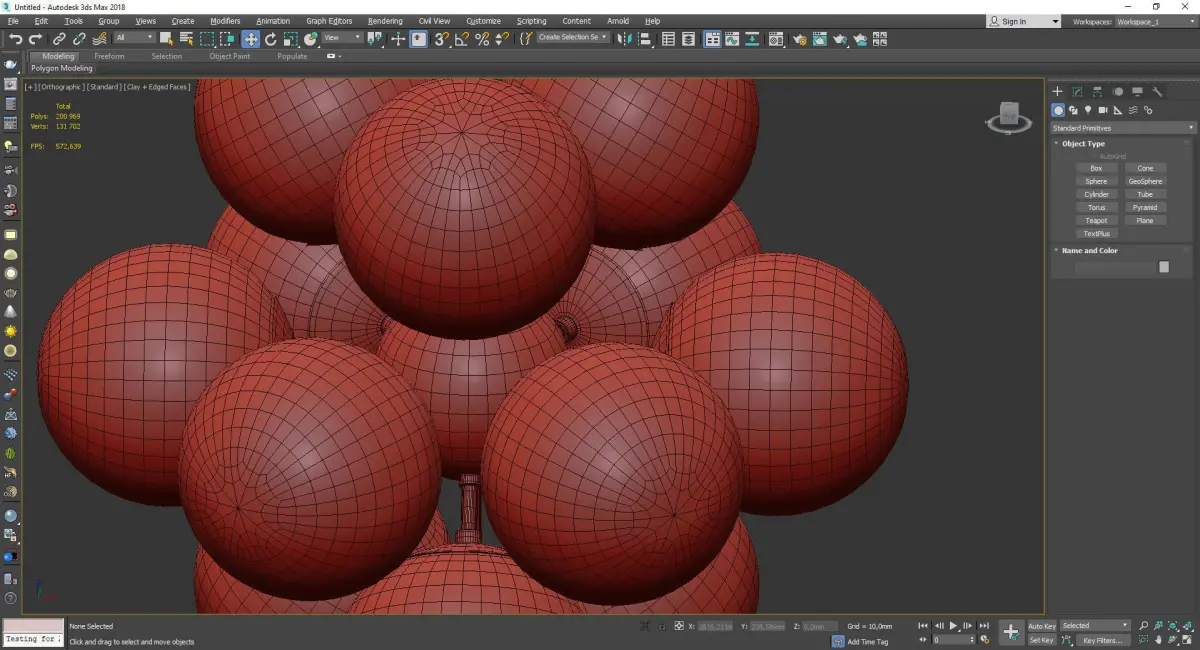The image size is (1200, 650).
Task: Click the Set Key button
Action: point(1041,640)
